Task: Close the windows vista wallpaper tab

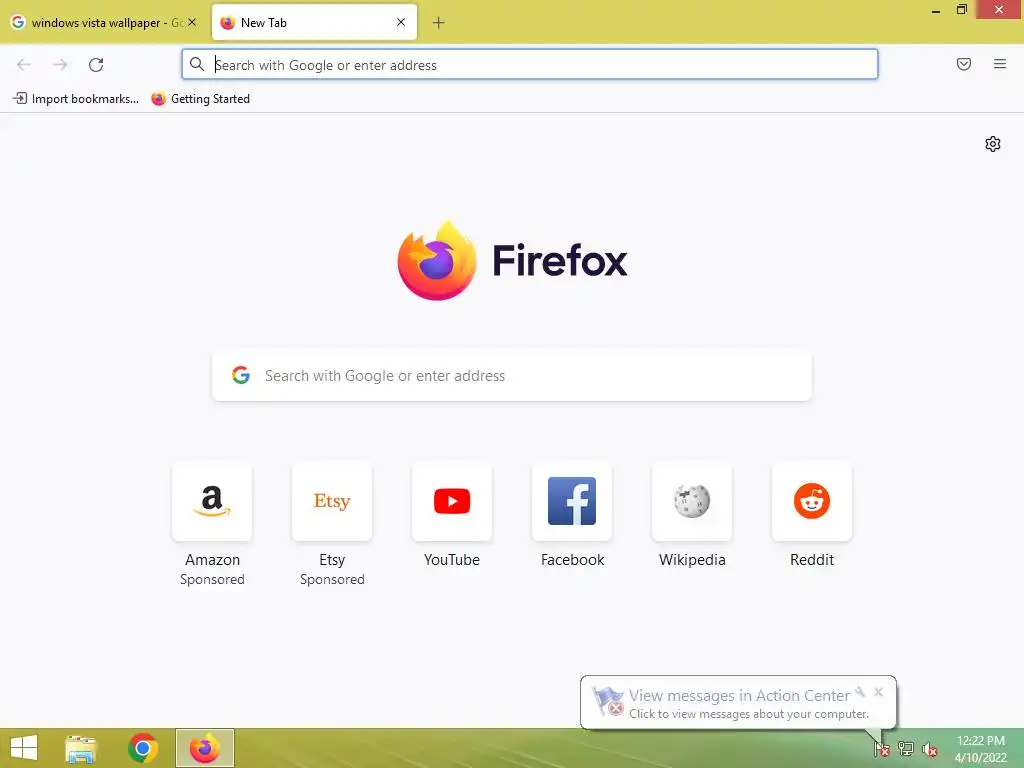Action: click(x=192, y=22)
